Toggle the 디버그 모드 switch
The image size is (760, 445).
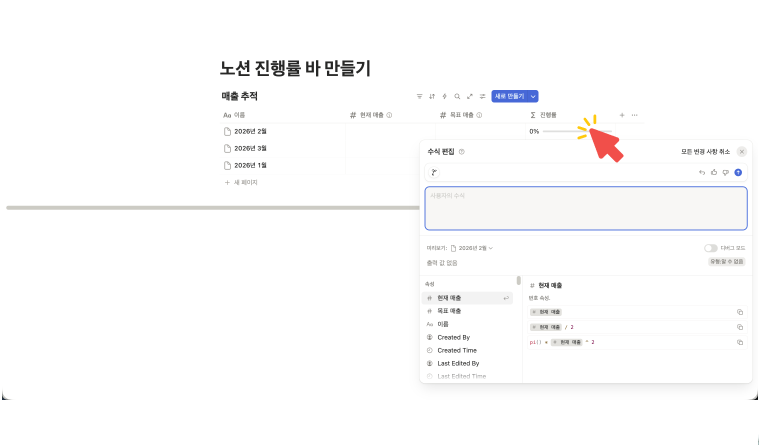pos(711,248)
